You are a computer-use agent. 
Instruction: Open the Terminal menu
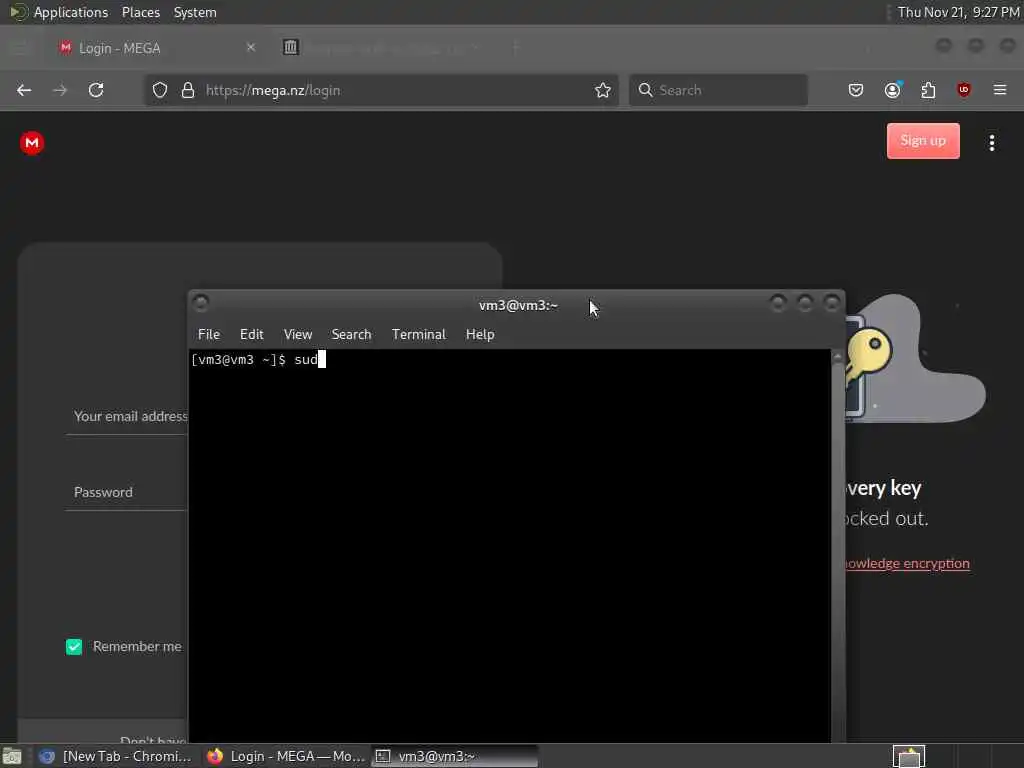419,334
